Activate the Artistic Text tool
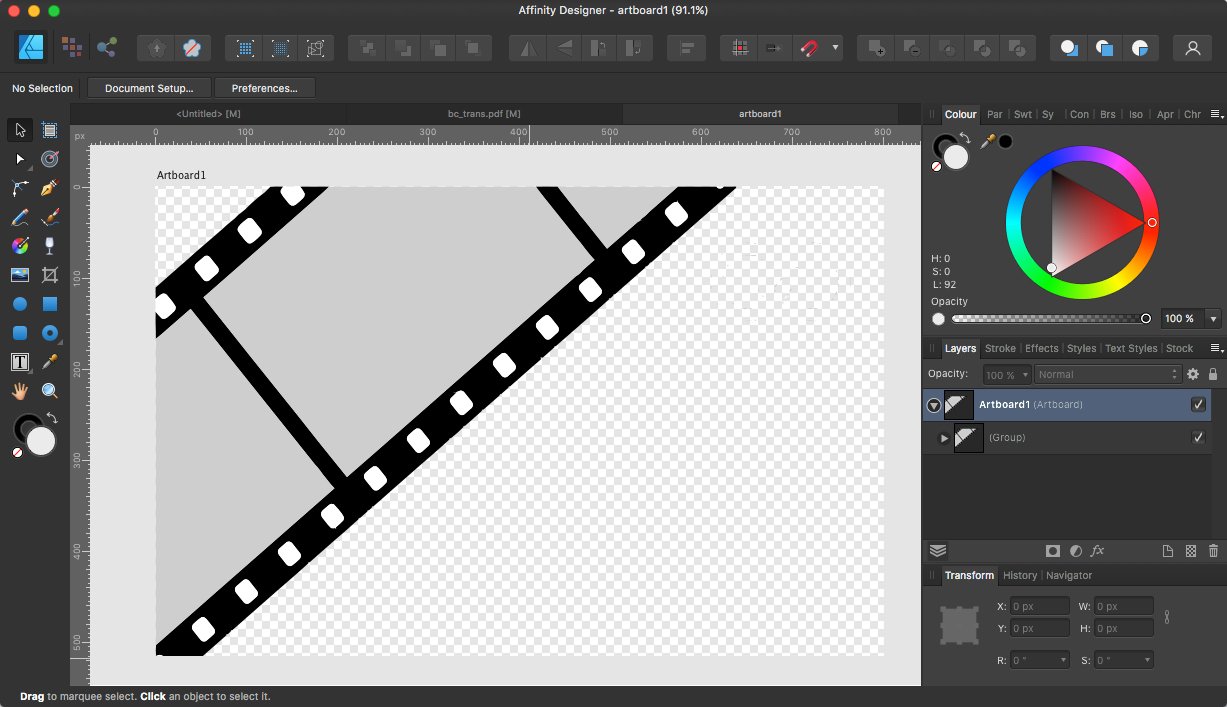Viewport: 1227px width, 707px height. (19, 362)
